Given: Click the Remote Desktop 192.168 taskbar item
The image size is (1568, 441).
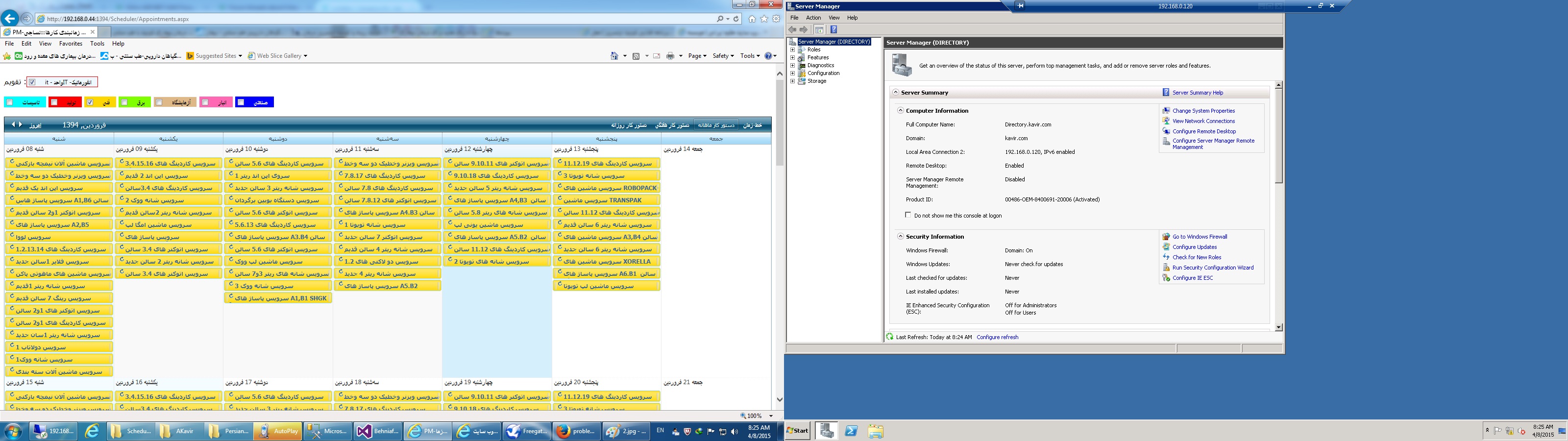Looking at the screenshot, I should (53, 431).
